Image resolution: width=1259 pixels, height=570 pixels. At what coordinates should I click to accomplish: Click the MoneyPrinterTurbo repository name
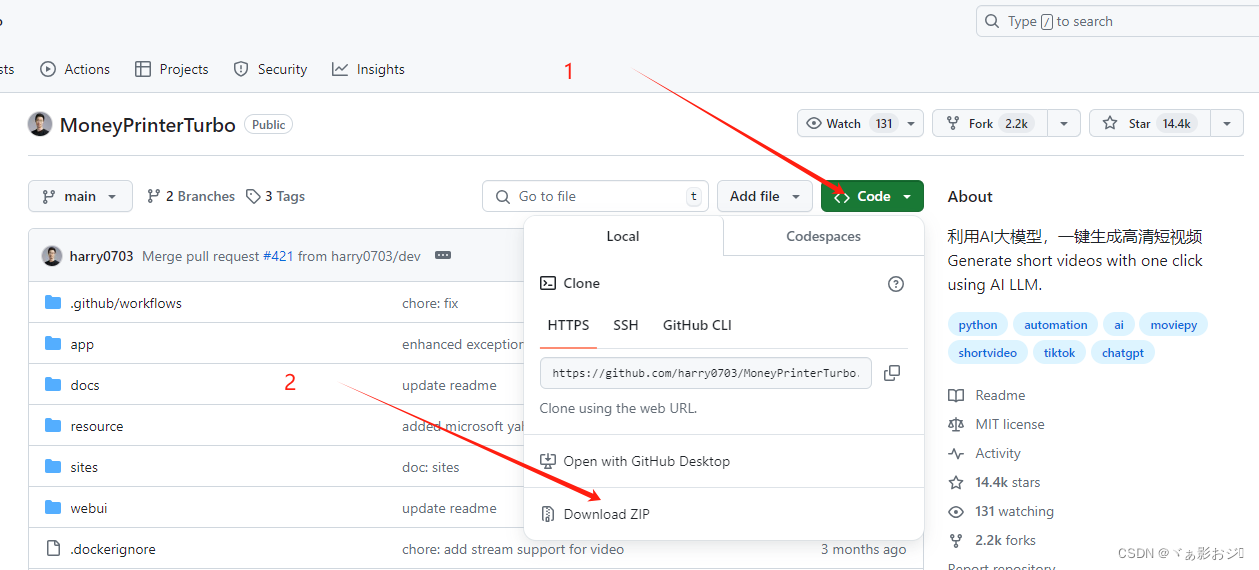click(148, 125)
